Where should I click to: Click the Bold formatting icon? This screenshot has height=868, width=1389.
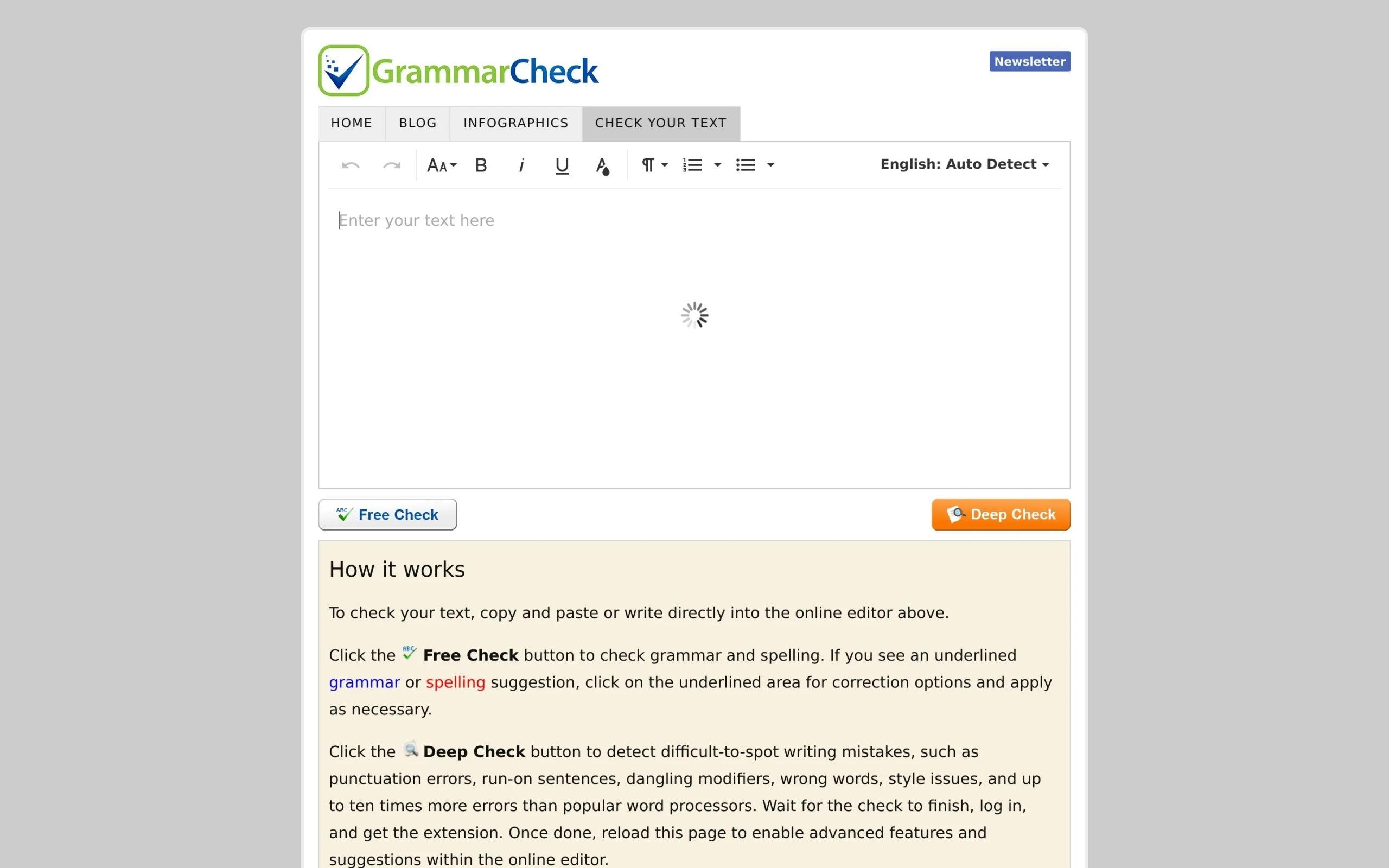[481, 165]
